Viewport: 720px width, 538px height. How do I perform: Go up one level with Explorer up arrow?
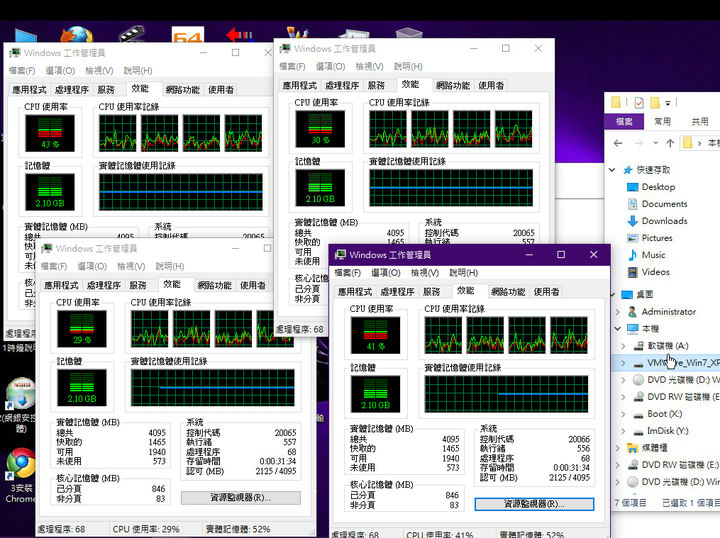tap(670, 143)
